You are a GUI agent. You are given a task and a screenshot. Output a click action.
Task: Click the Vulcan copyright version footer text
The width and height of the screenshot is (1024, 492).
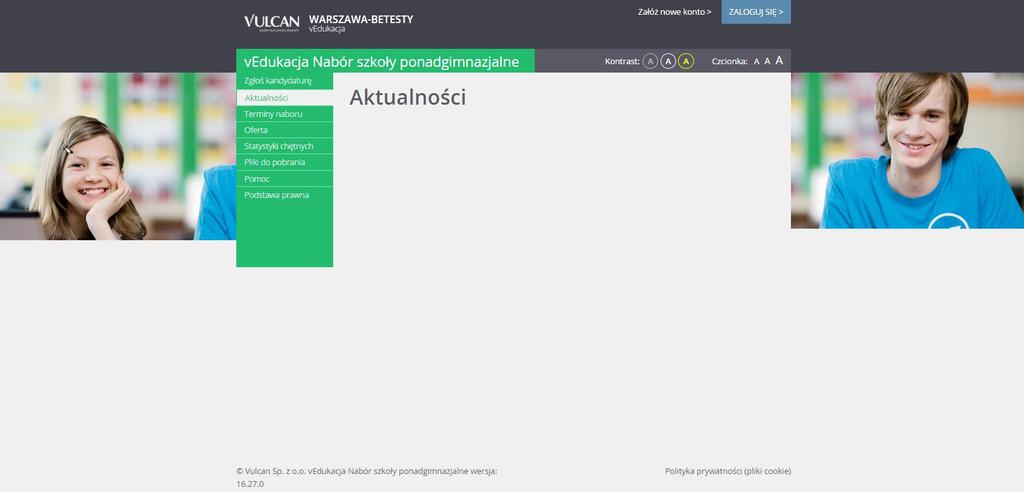pos(366,478)
